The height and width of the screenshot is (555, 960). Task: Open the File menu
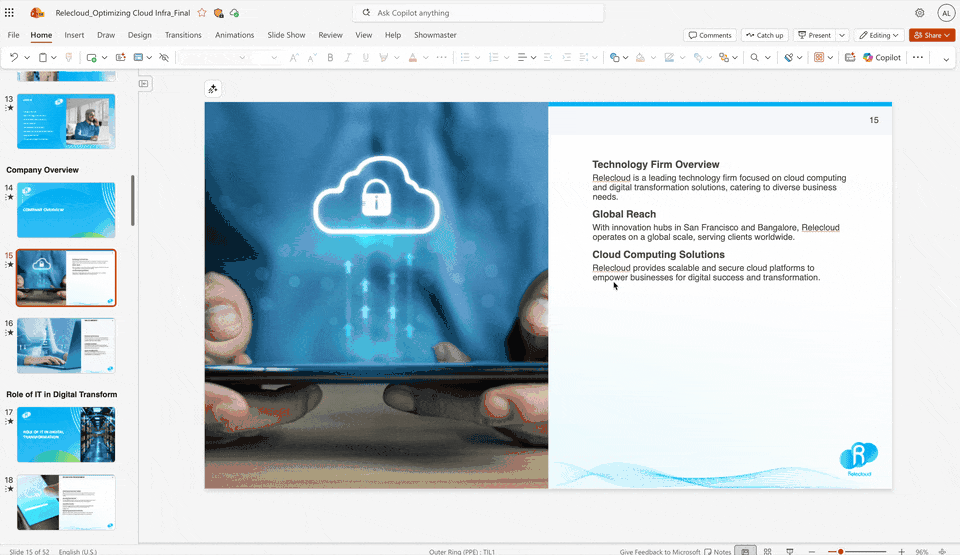[x=13, y=35]
